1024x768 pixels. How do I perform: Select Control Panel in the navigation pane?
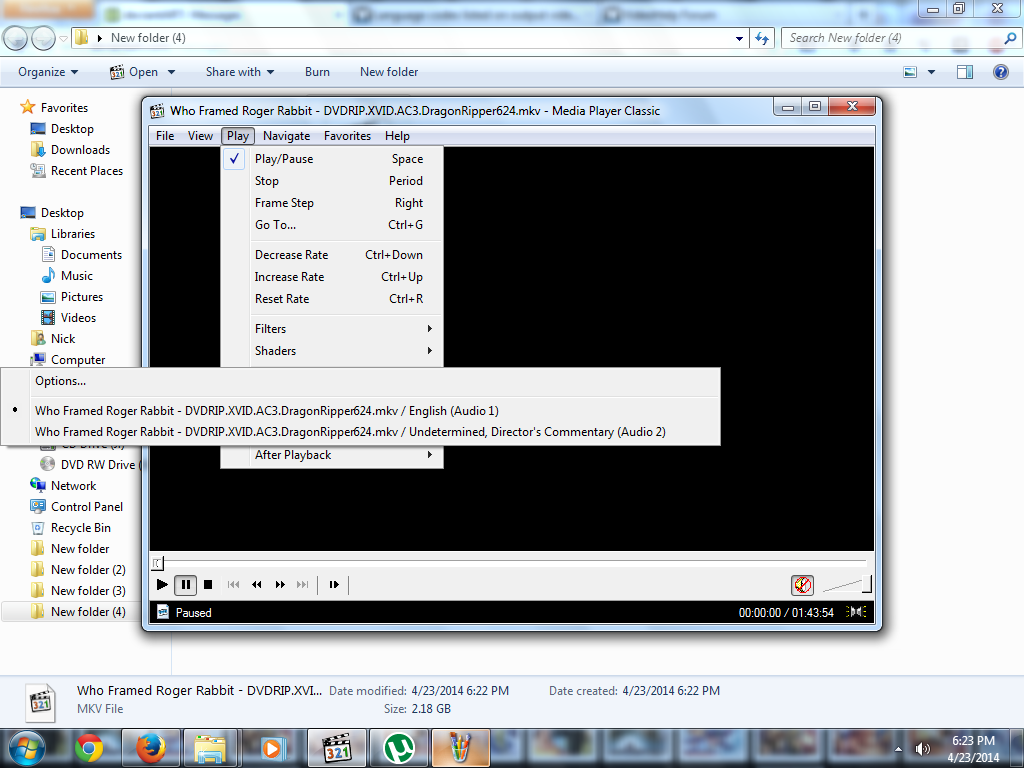[x=87, y=507]
